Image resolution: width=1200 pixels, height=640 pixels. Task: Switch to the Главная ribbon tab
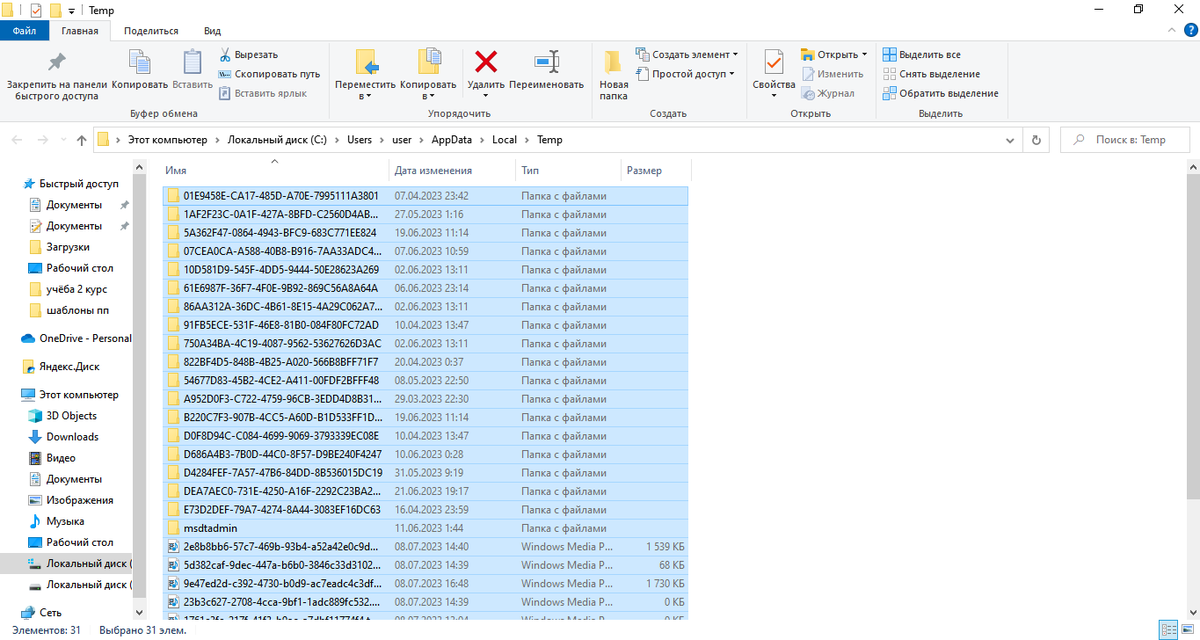pyautogui.click(x=80, y=31)
